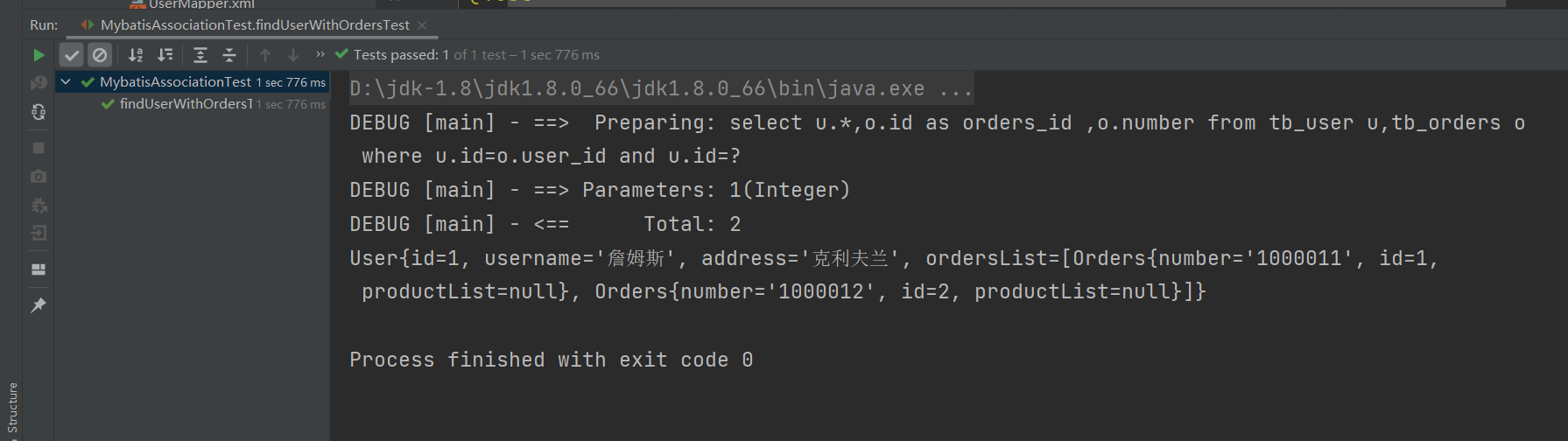Toggle Show Ignored tests button
The image size is (1568, 441).
point(100,55)
